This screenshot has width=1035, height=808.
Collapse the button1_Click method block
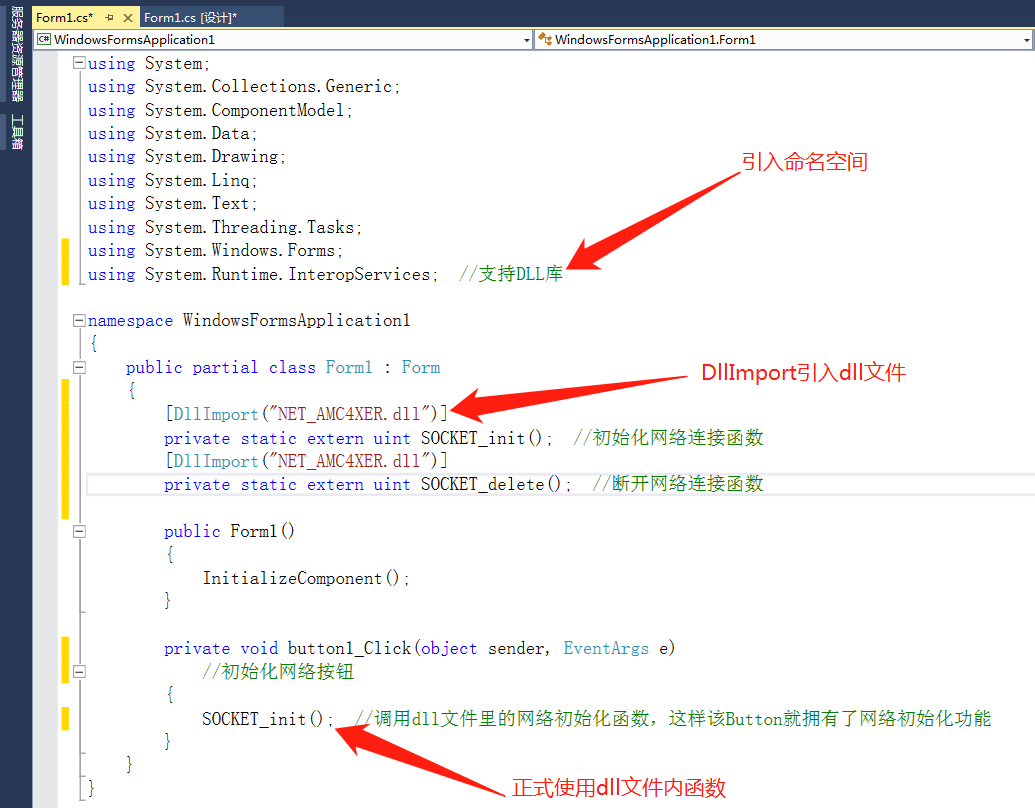79,671
